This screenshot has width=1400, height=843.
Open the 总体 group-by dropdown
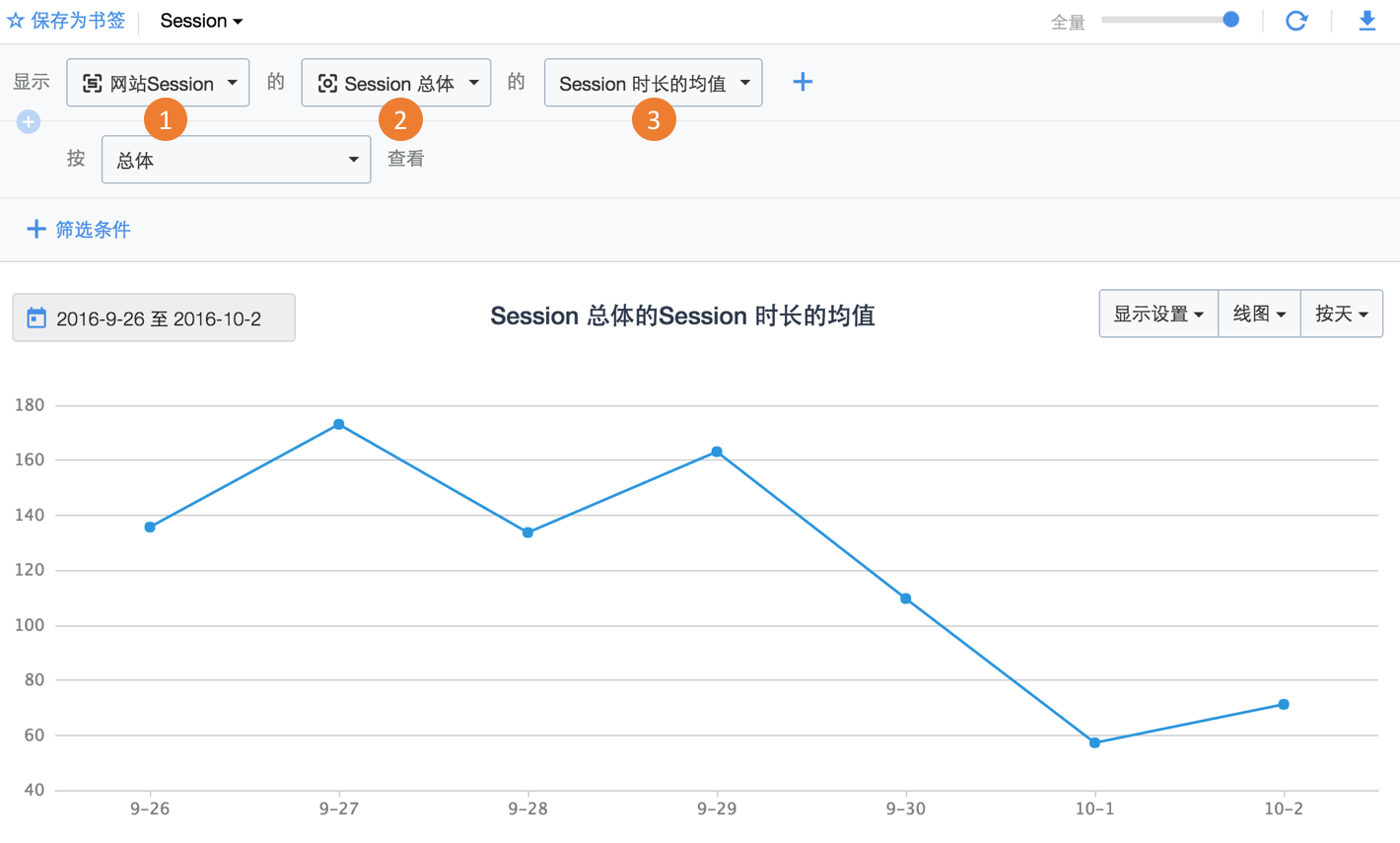(236, 160)
